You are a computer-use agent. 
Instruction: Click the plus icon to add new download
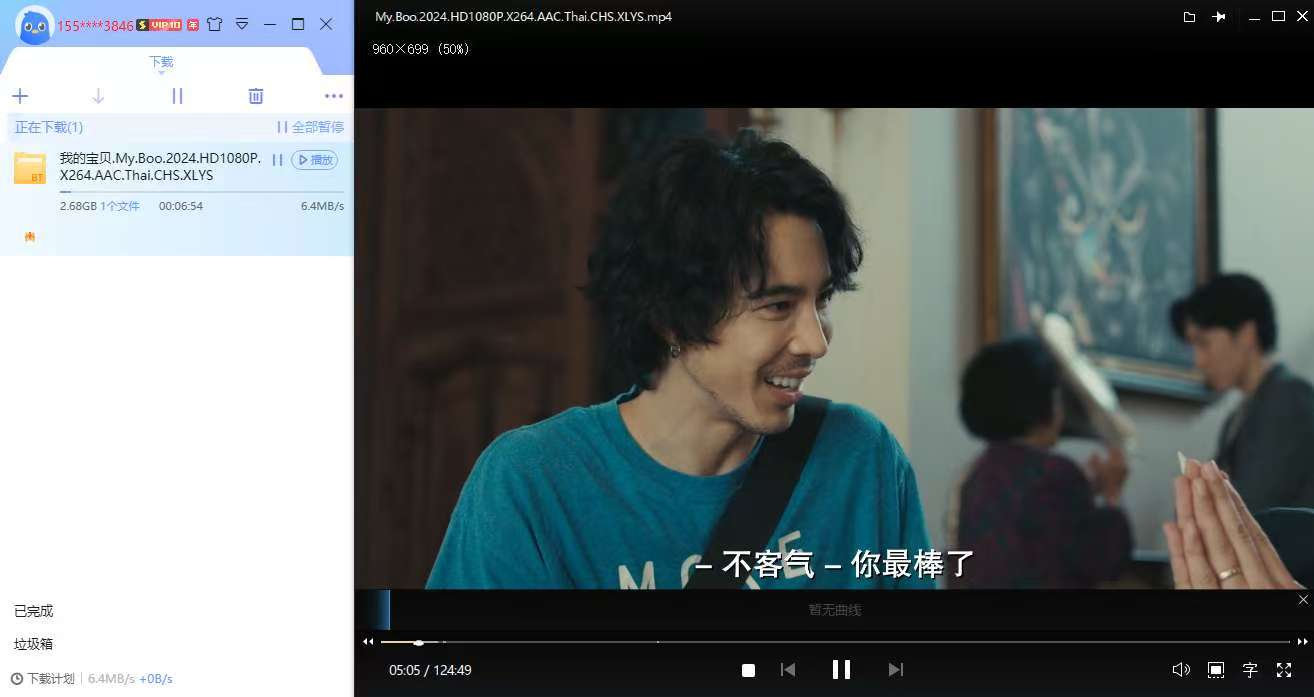[20, 96]
